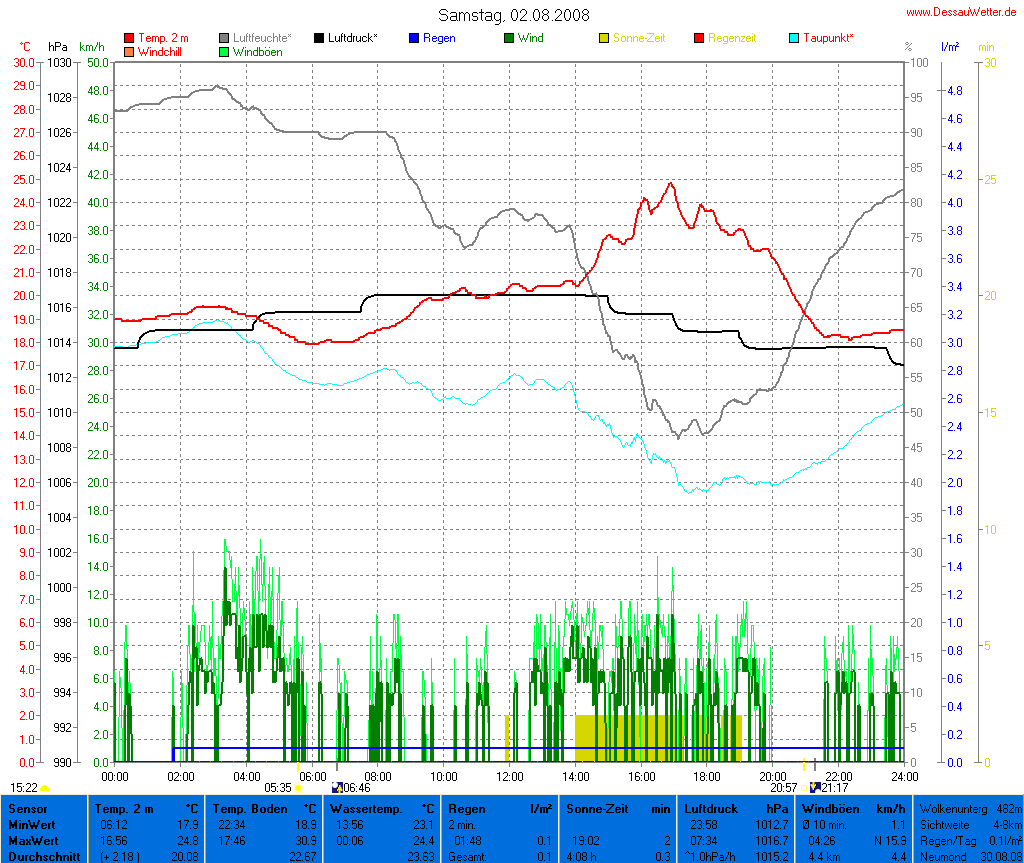The image size is (1024, 863).
Task: Click the light green Windböen legend swatch
Action: tap(224, 51)
